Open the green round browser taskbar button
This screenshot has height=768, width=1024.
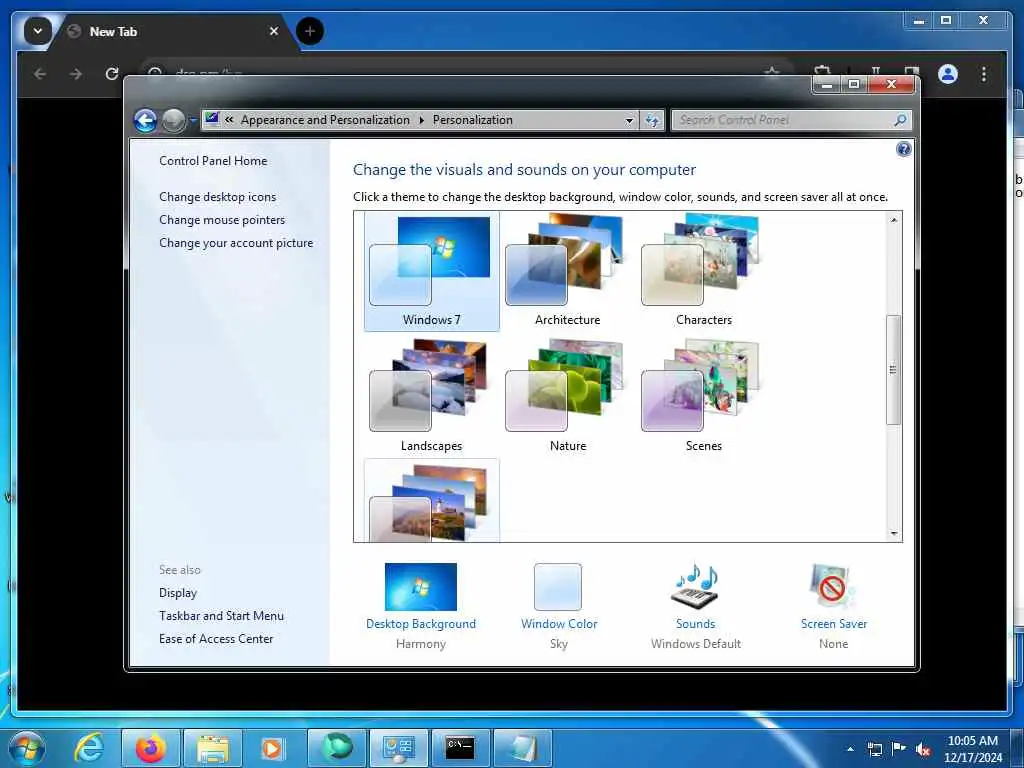[x=336, y=748]
